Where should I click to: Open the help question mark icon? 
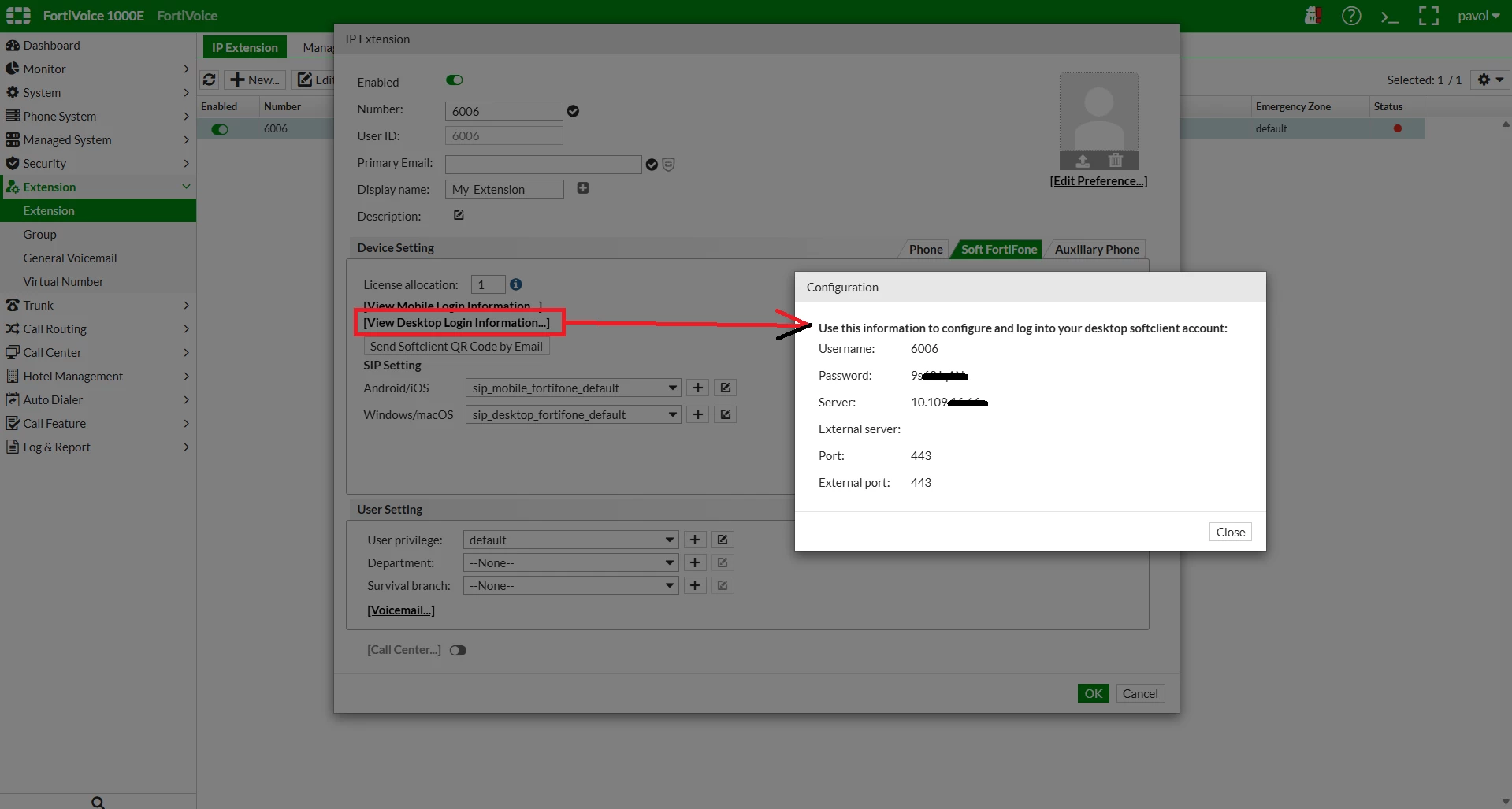1351,16
